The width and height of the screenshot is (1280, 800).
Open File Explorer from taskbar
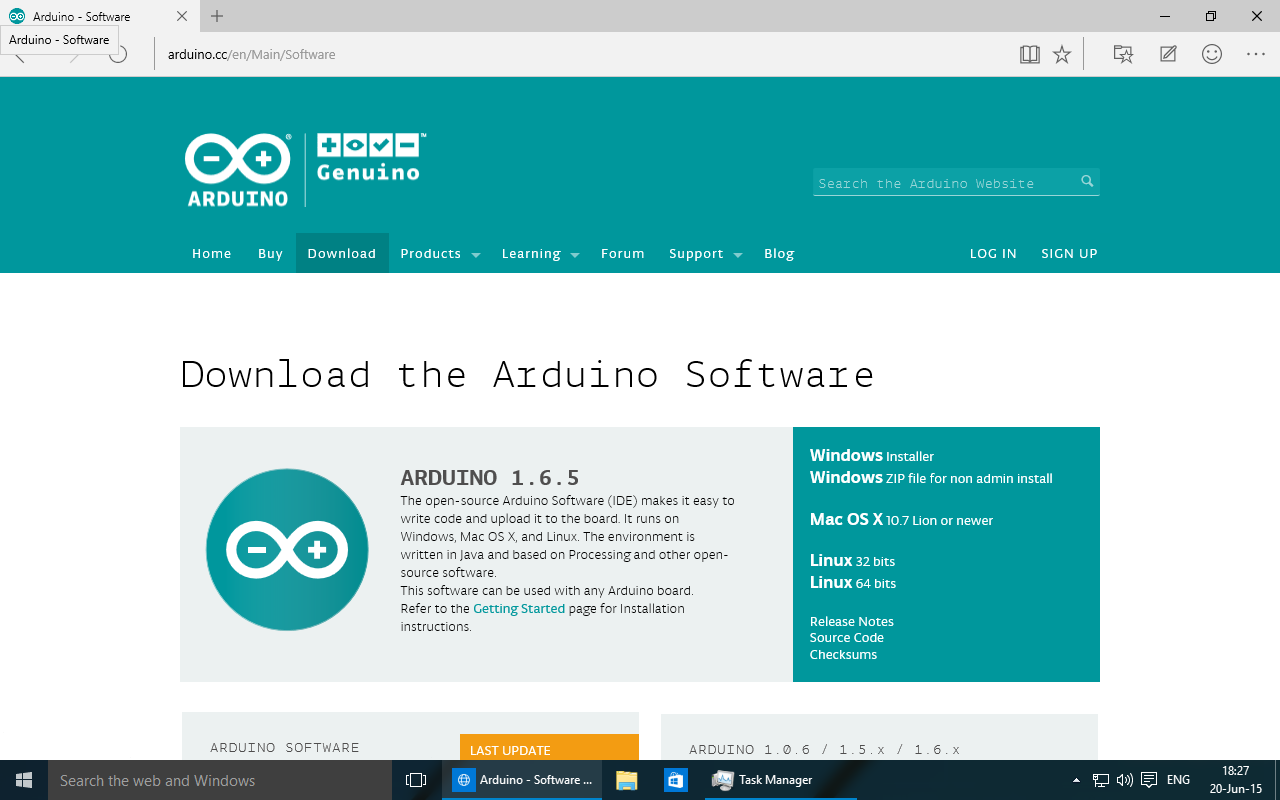pyautogui.click(x=627, y=780)
